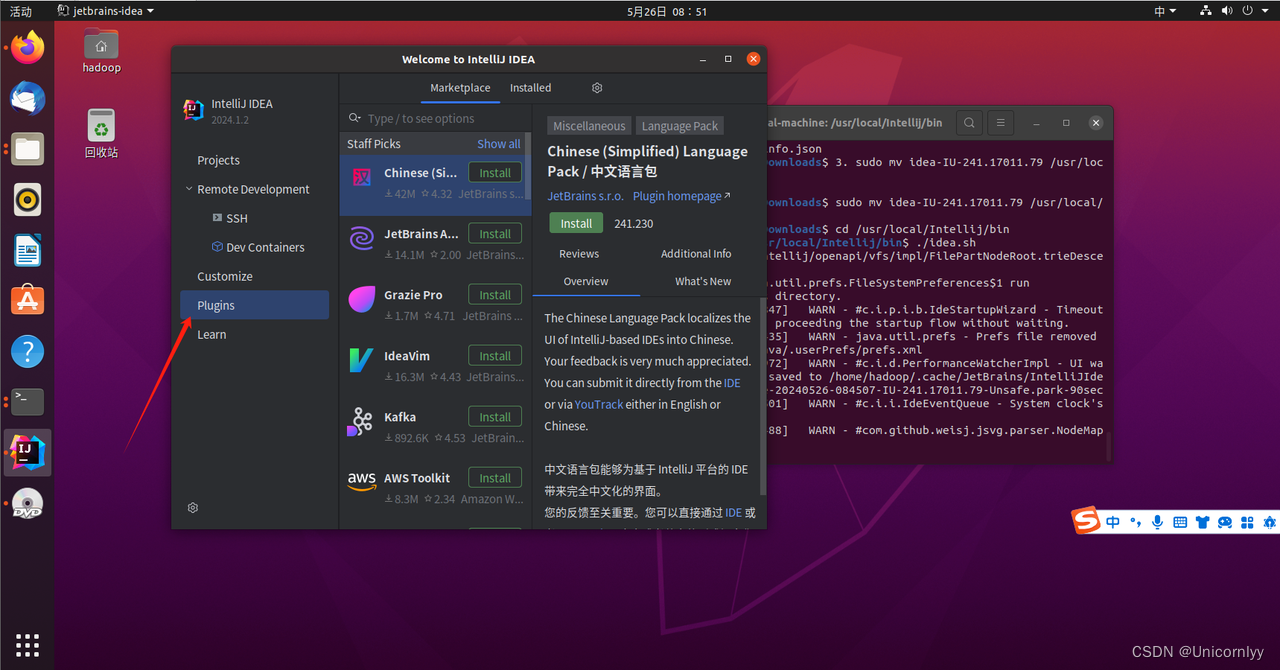Open the system status menu in top bar
This screenshot has height=670, width=1280.
(1236, 11)
